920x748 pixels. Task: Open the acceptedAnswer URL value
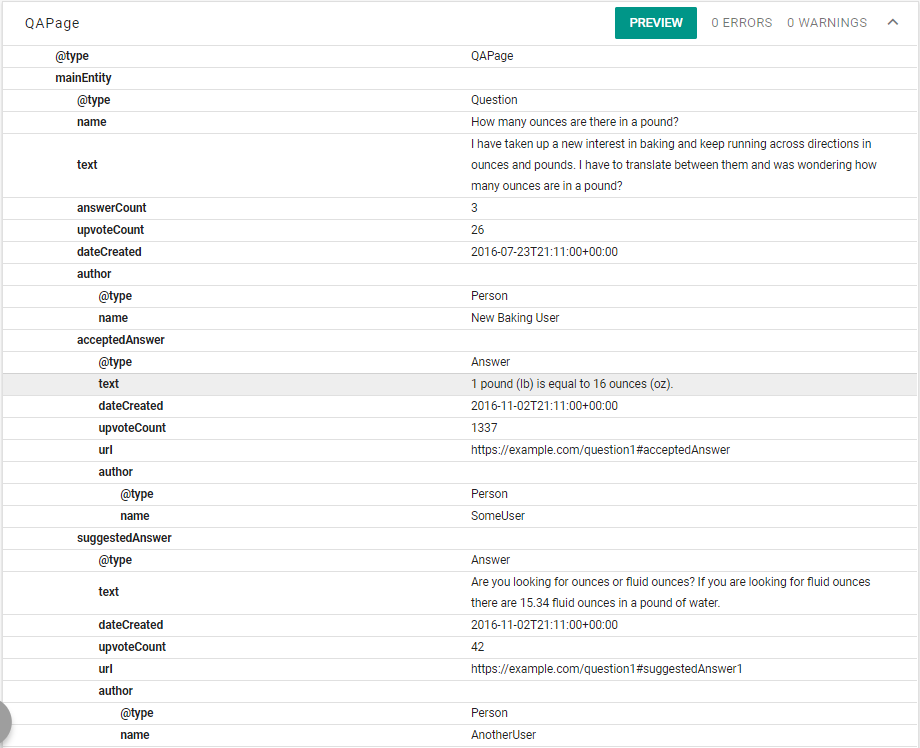[600, 450]
